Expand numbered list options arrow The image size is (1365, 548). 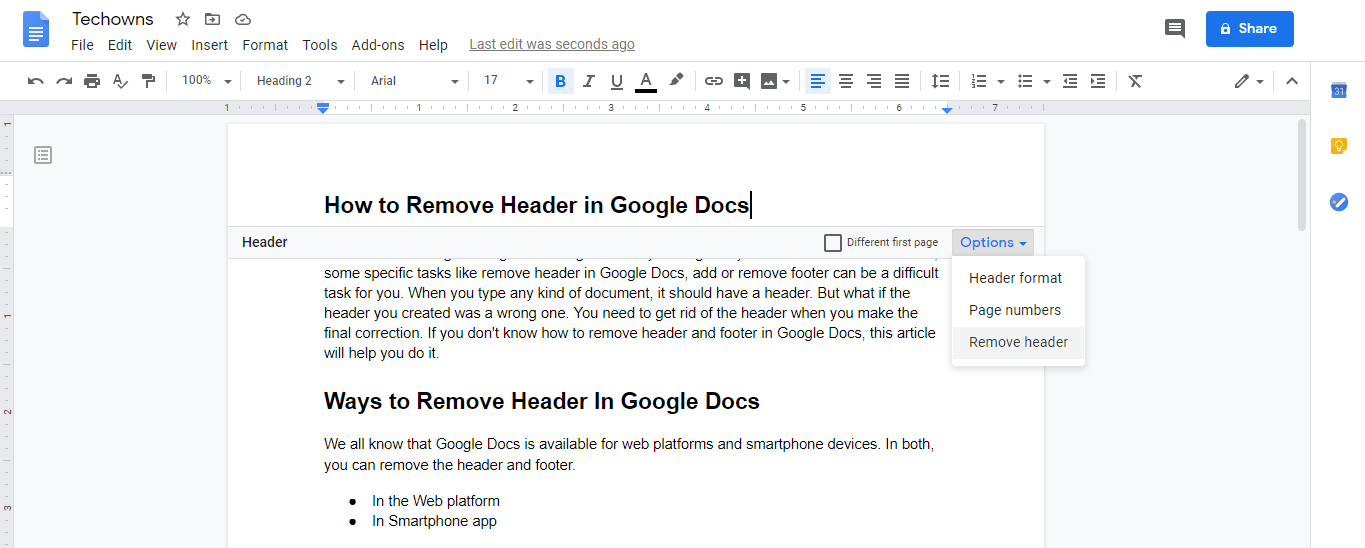click(x=1001, y=82)
